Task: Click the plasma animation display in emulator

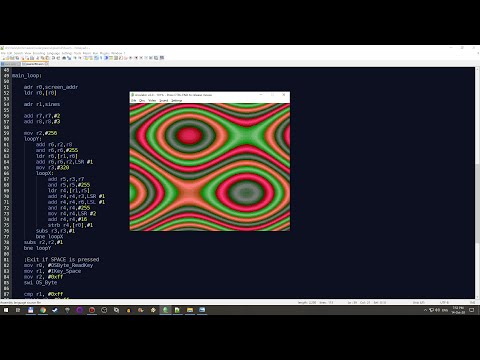Action: pos(210,167)
